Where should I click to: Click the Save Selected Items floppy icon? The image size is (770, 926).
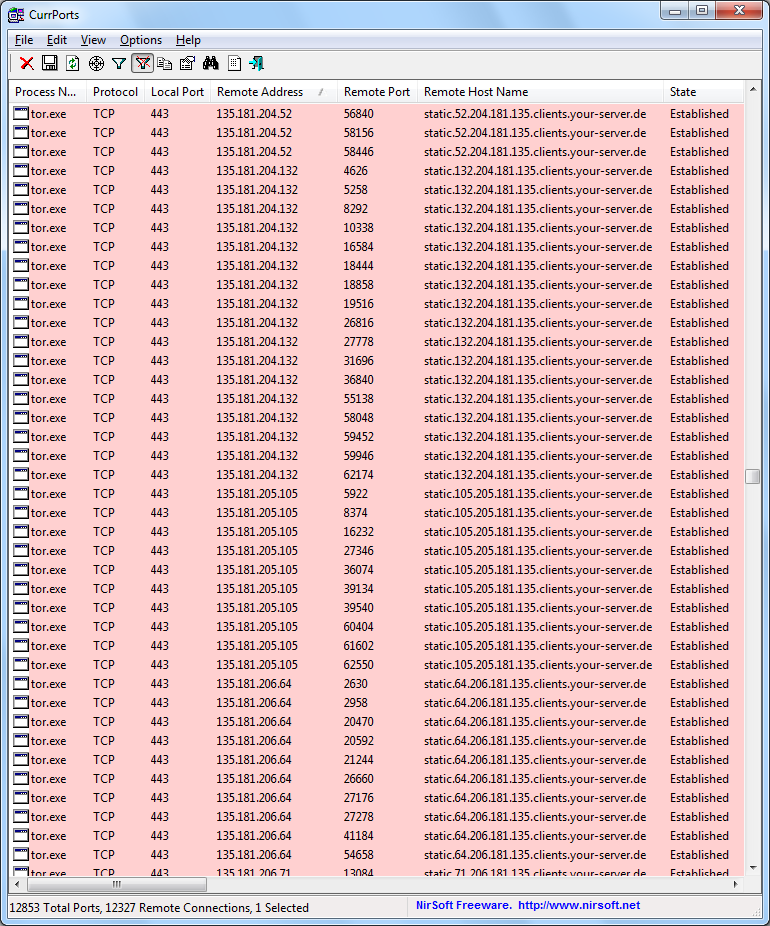point(50,63)
